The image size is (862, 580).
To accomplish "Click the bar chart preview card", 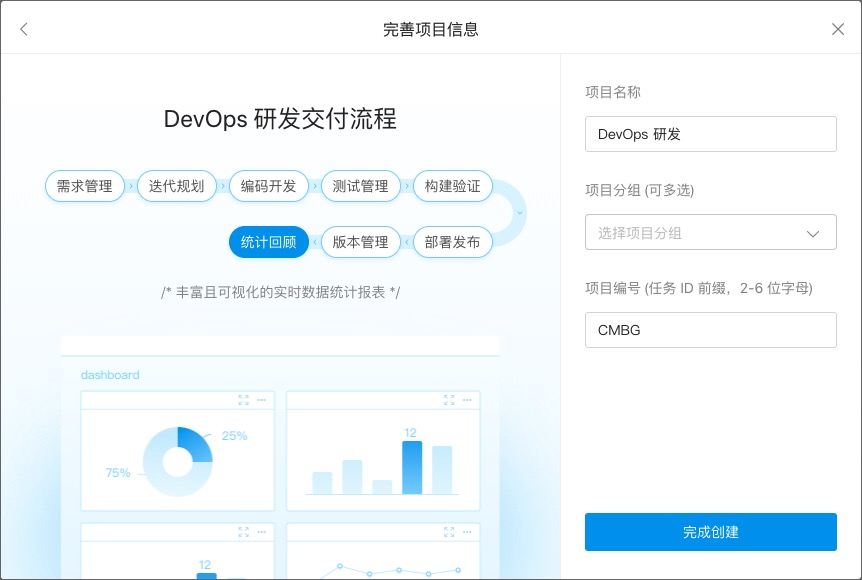I will pyautogui.click(x=383, y=451).
